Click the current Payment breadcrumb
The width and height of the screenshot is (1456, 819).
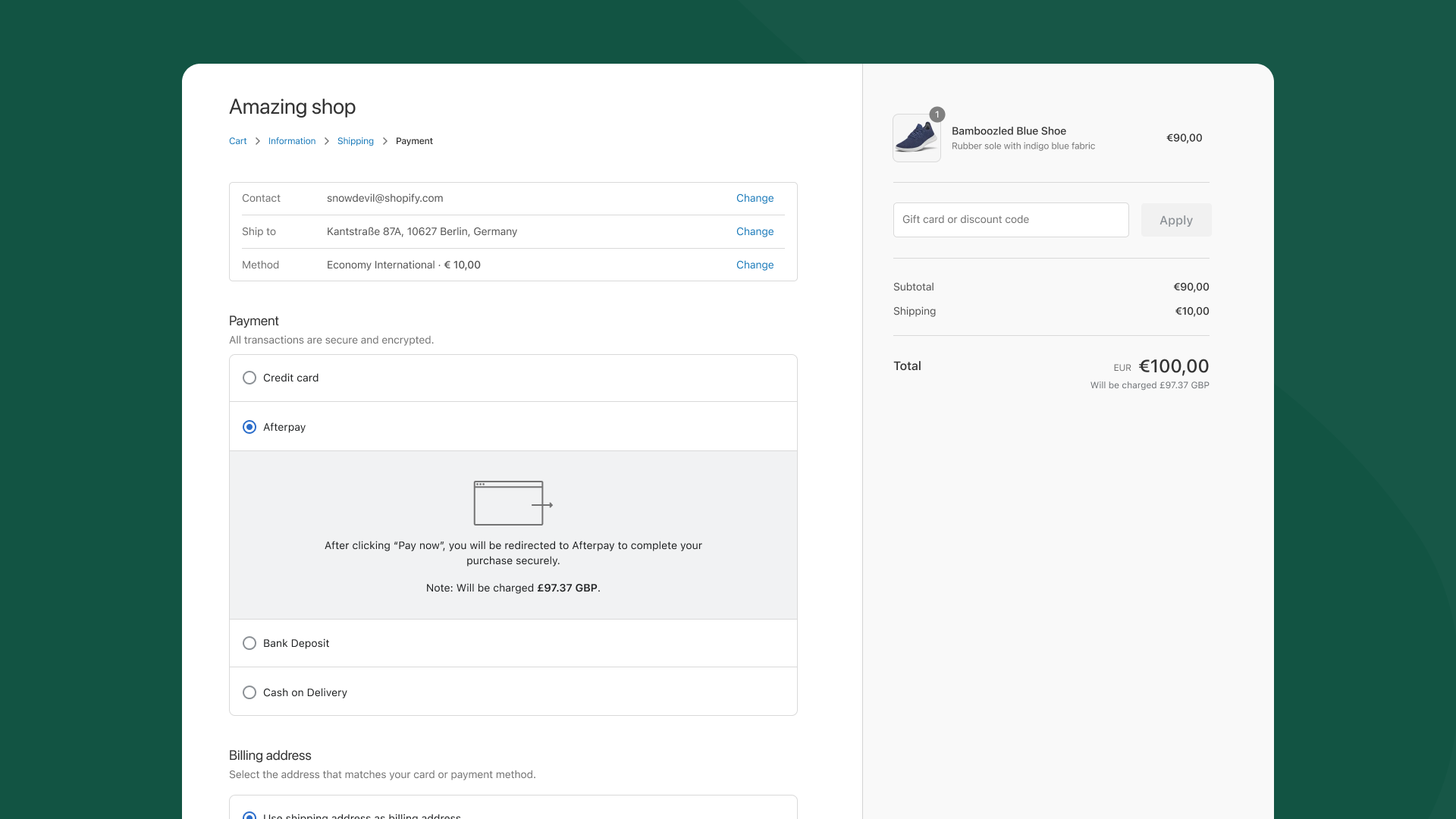click(x=414, y=141)
